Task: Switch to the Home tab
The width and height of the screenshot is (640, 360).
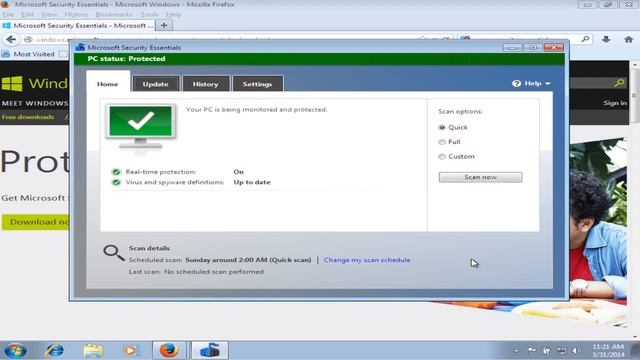Action: (x=108, y=84)
